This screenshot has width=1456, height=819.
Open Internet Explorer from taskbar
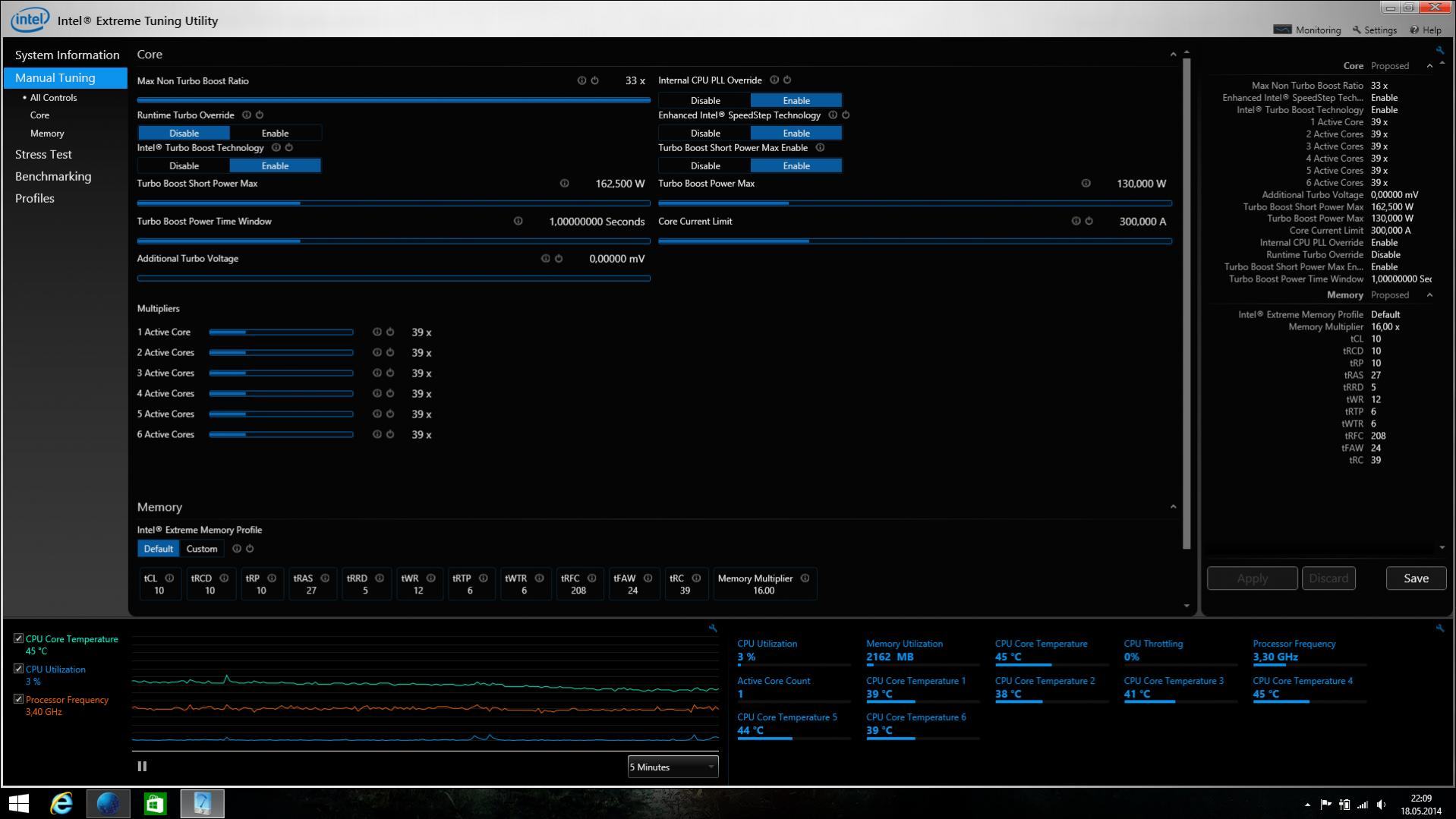pos(61,804)
